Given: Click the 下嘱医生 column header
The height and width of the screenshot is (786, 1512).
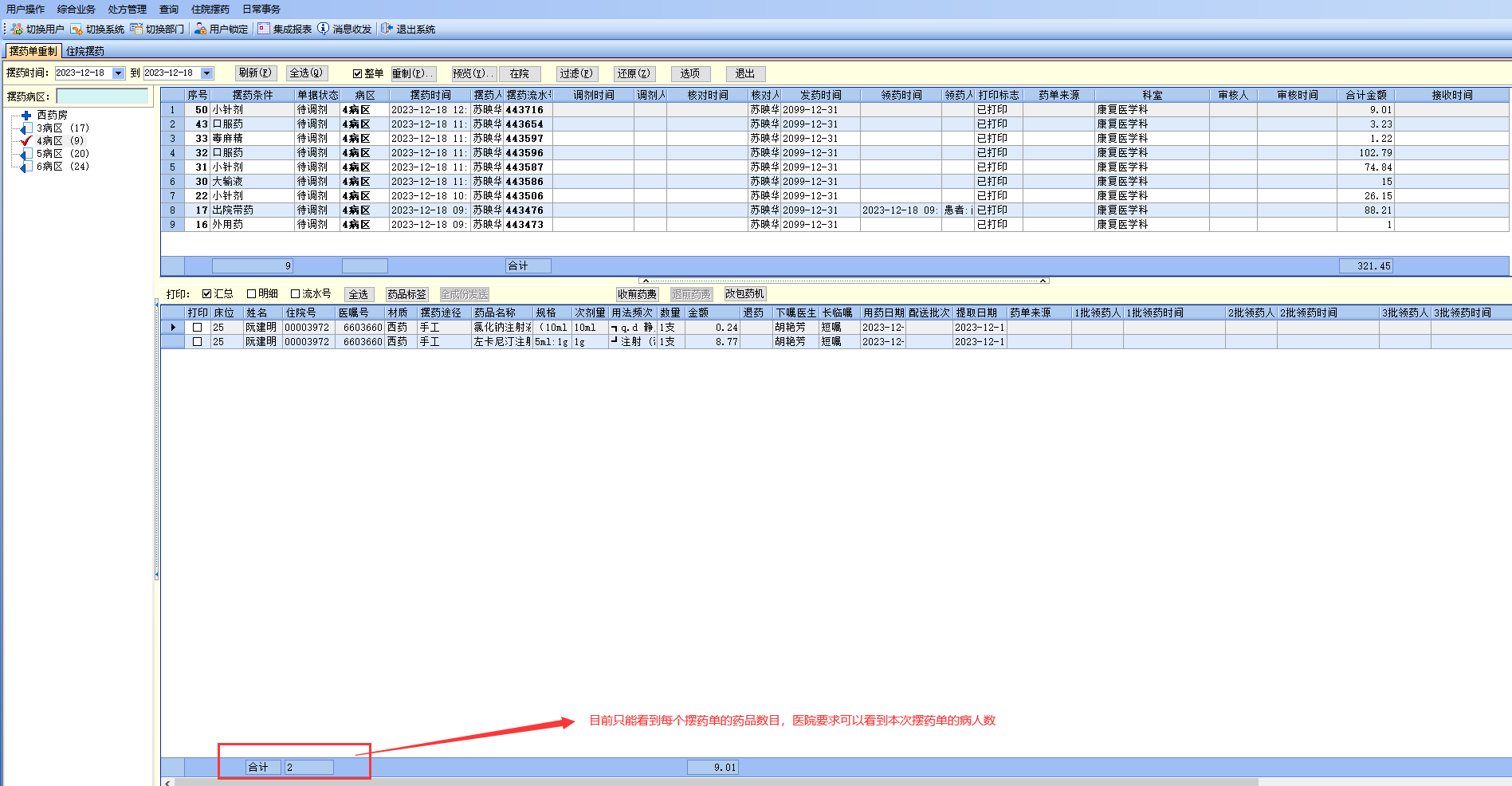Looking at the screenshot, I should 796,313.
